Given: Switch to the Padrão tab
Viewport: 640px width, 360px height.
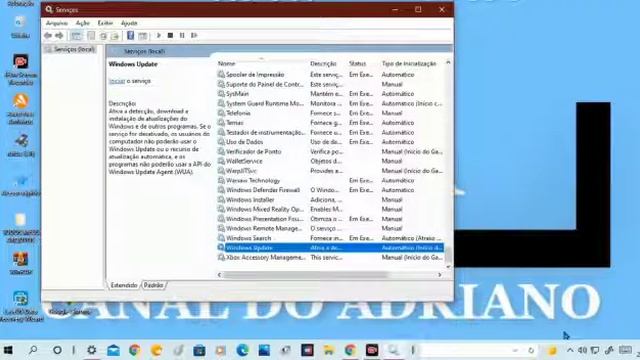Looking at the screenshot, I should pos(153,285).
